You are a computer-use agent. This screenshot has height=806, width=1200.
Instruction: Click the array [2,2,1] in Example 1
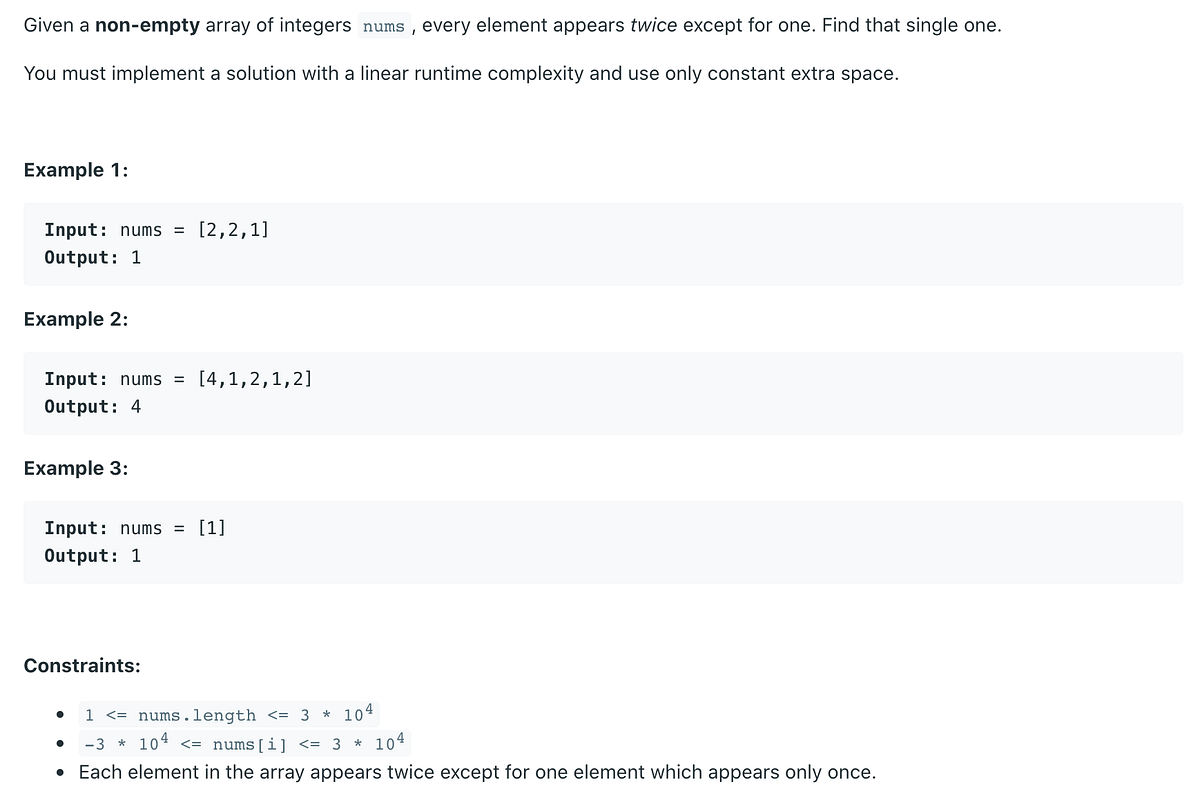(233, 230)
